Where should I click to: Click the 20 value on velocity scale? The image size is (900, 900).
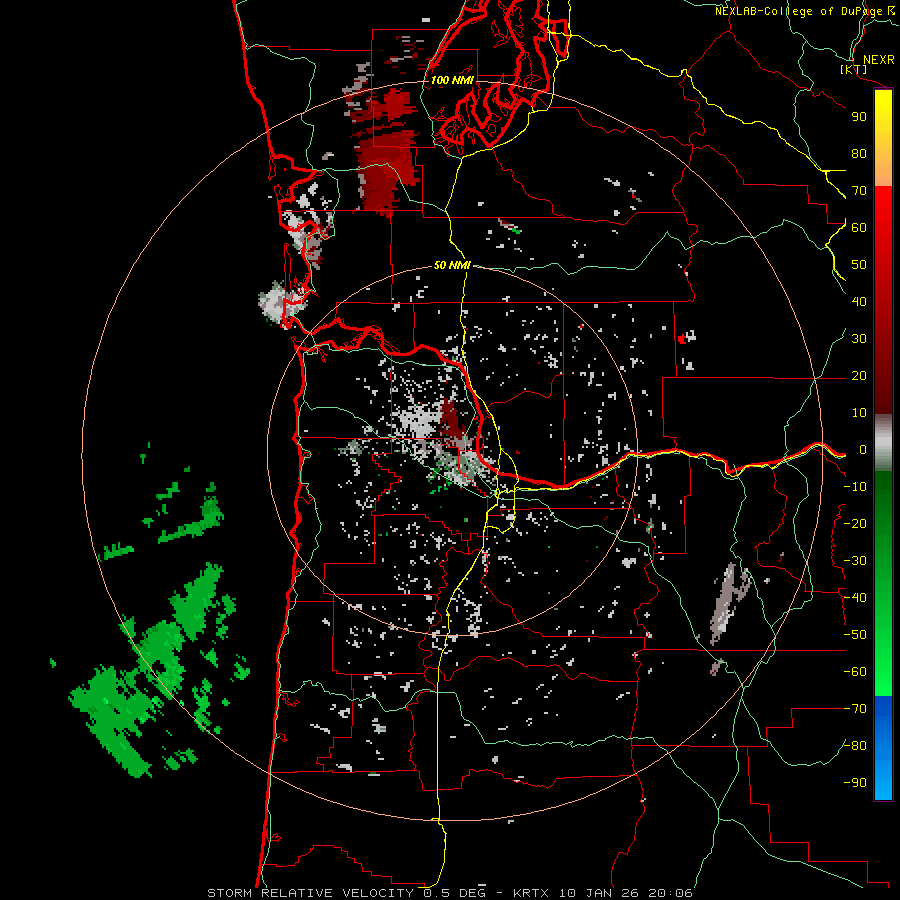859,376
